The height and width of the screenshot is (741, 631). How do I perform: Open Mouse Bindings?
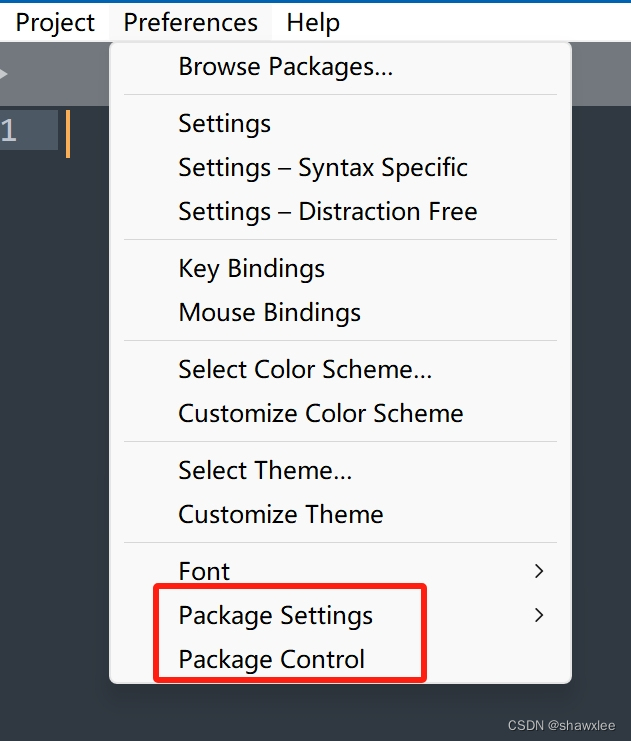pos(340,312)
